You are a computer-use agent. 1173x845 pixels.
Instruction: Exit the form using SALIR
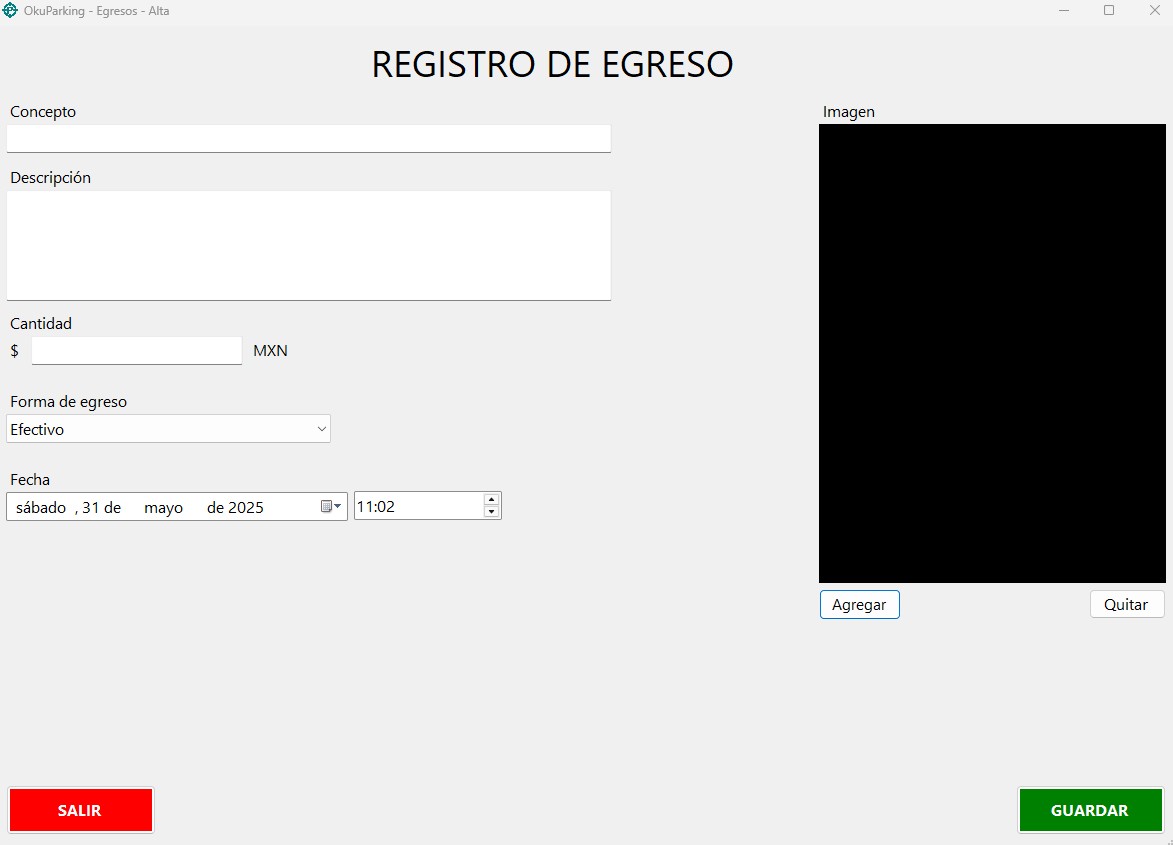coord(80,811)
